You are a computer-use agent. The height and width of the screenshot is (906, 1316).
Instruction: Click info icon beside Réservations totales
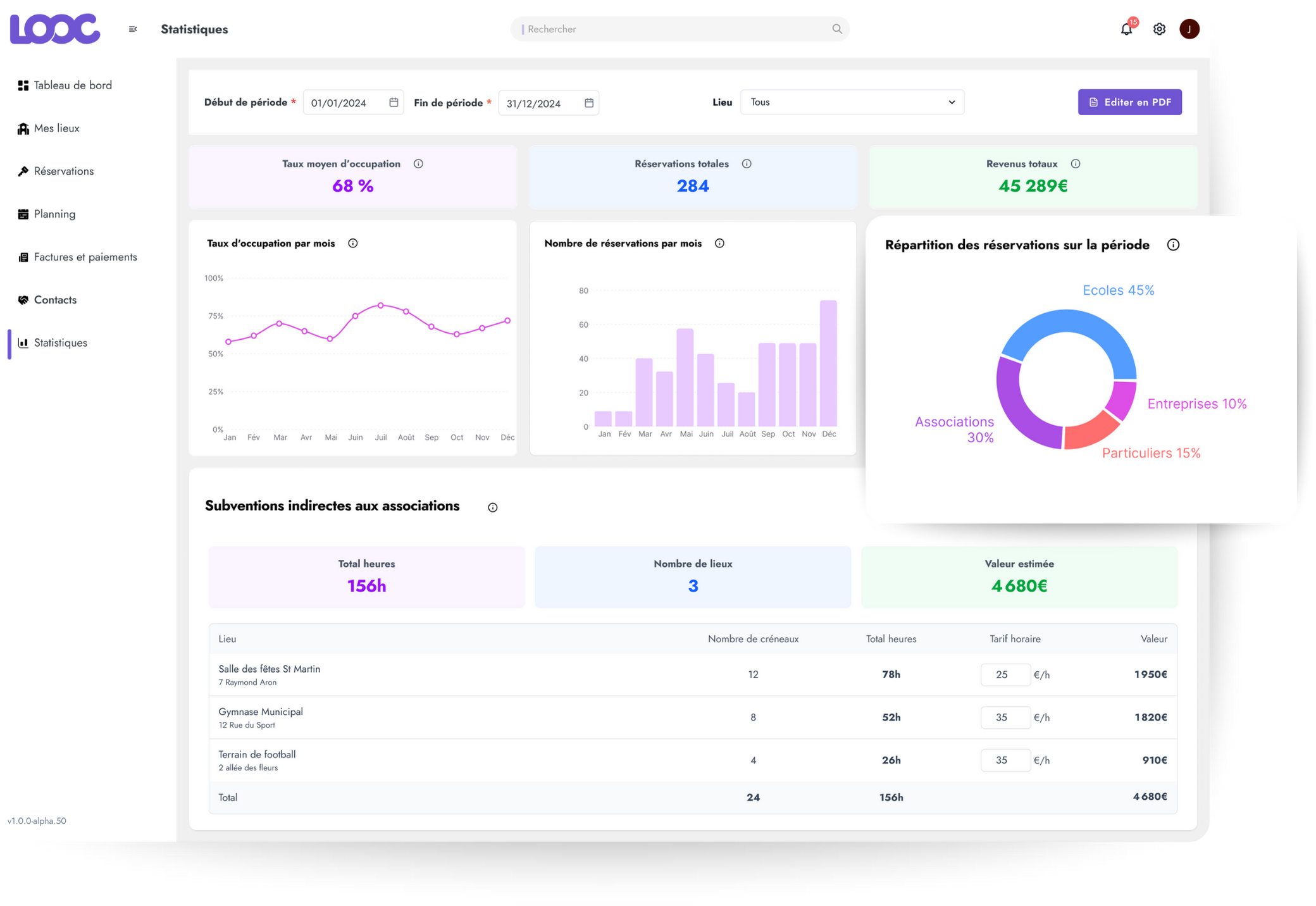tap(747, 164)
